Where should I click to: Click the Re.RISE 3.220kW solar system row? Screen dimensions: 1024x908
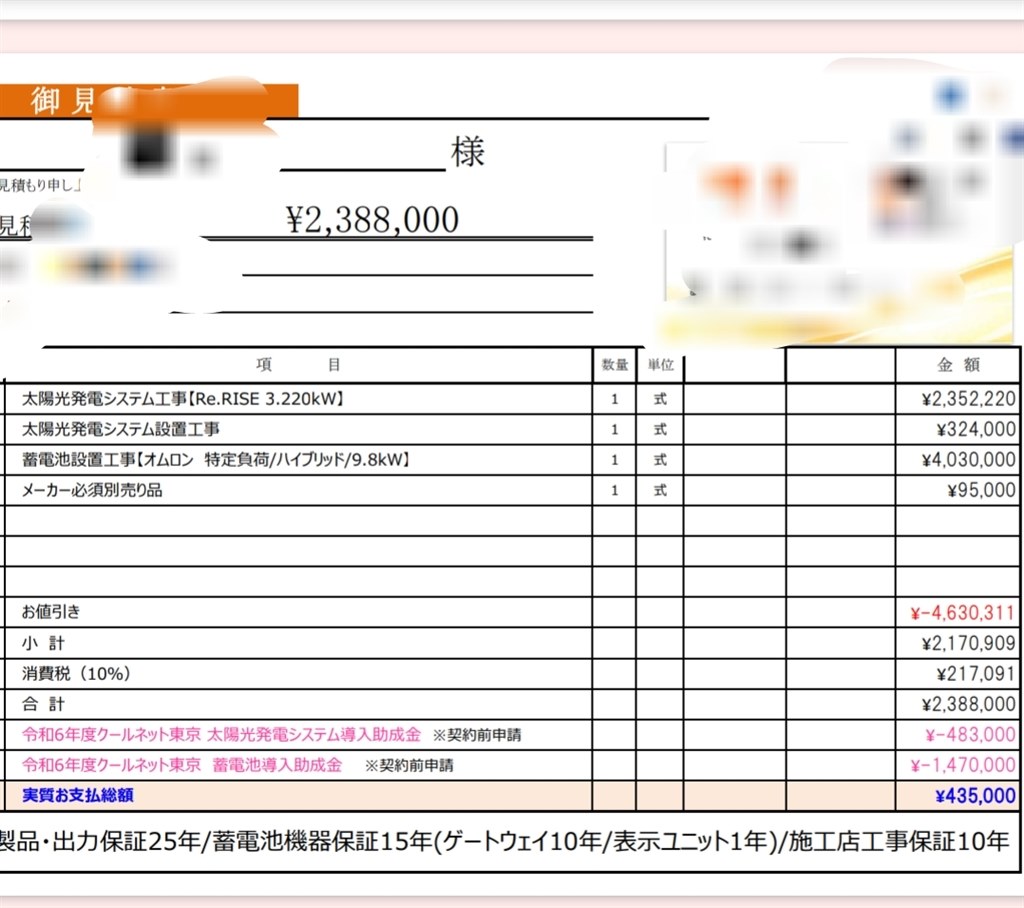(x=185, y=397)
